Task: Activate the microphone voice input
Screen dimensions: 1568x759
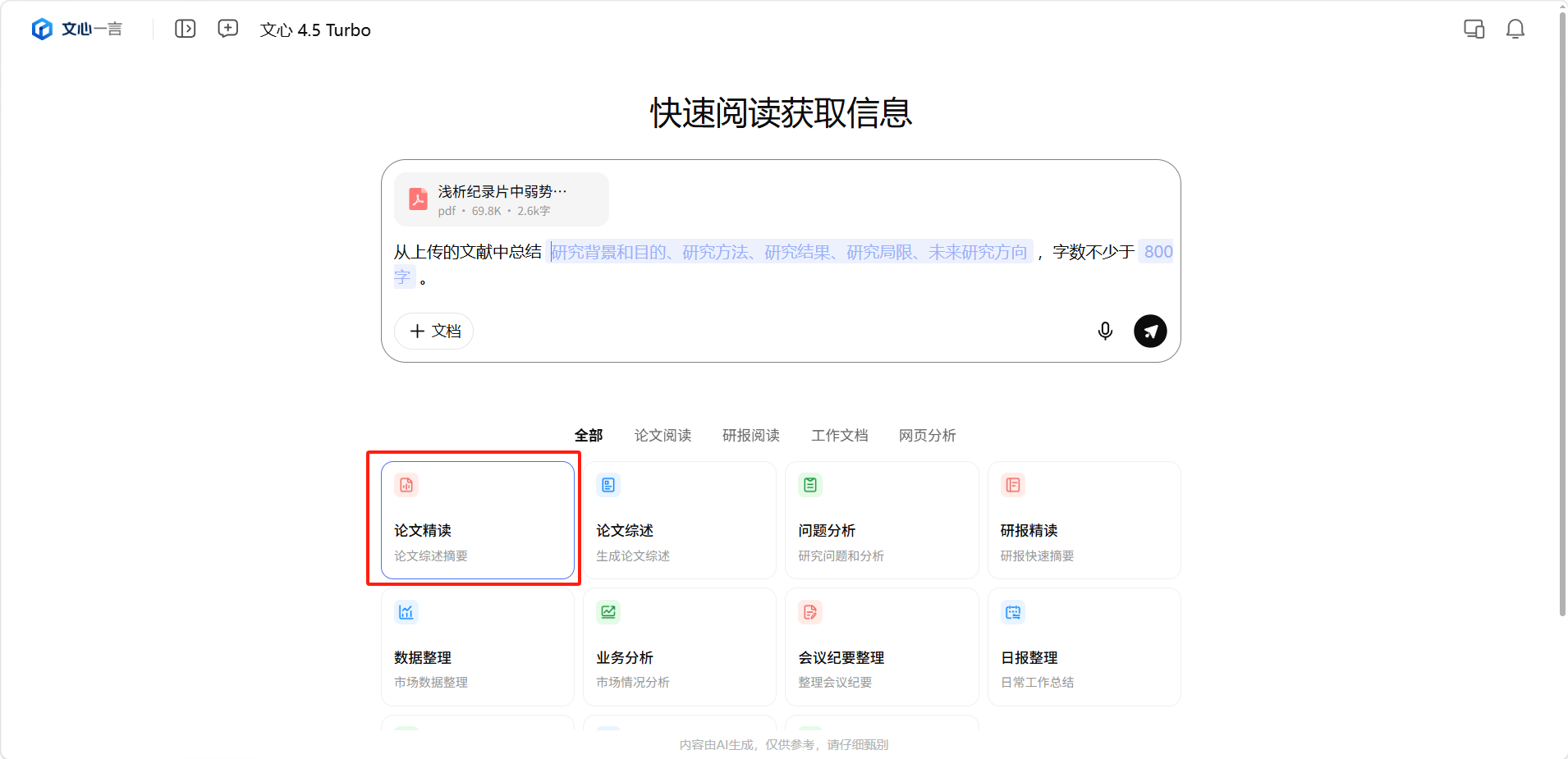Action: coord(1106,331)
